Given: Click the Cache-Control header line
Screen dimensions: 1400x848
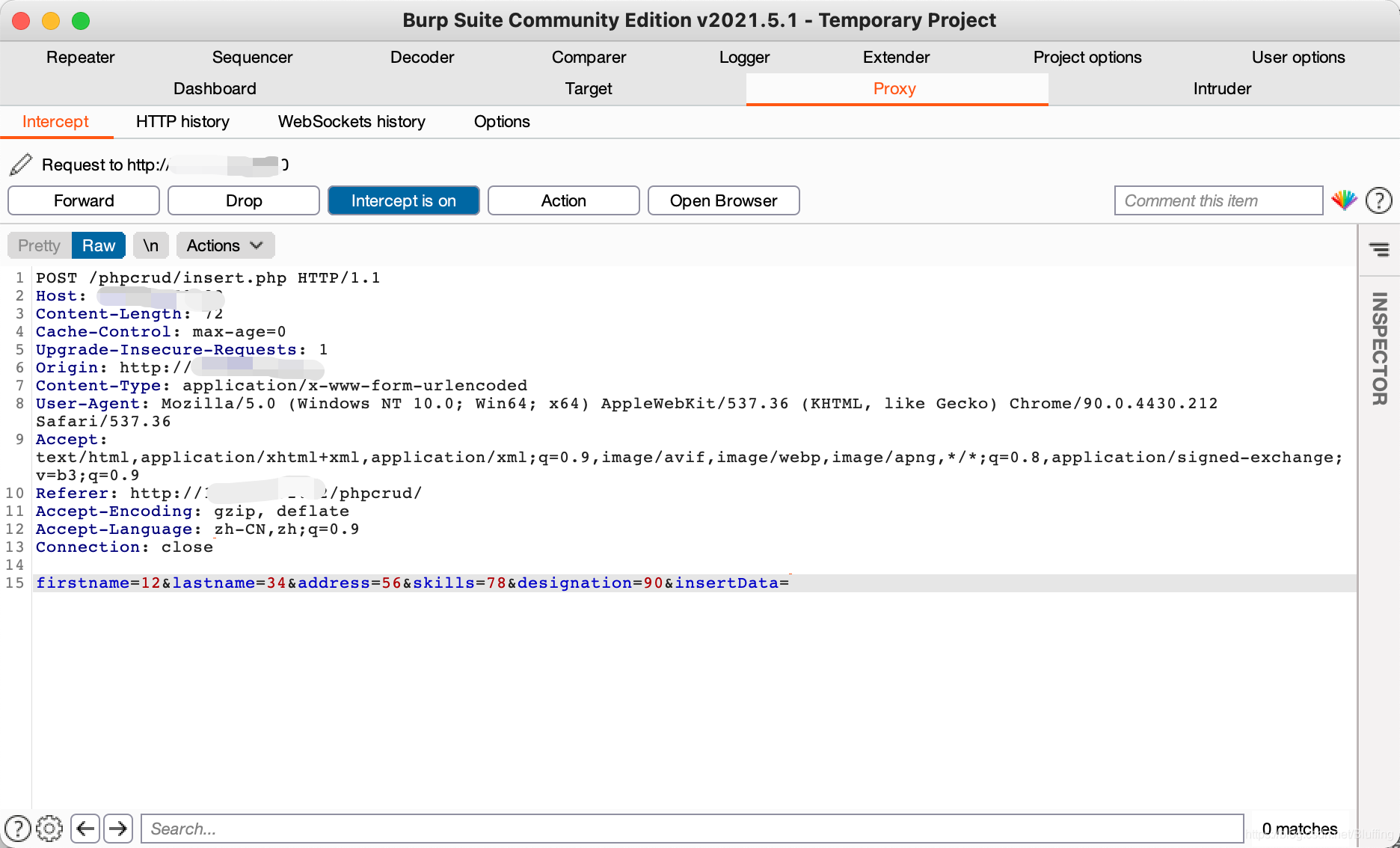Looking at the screenshot, I should coord(161,332).
